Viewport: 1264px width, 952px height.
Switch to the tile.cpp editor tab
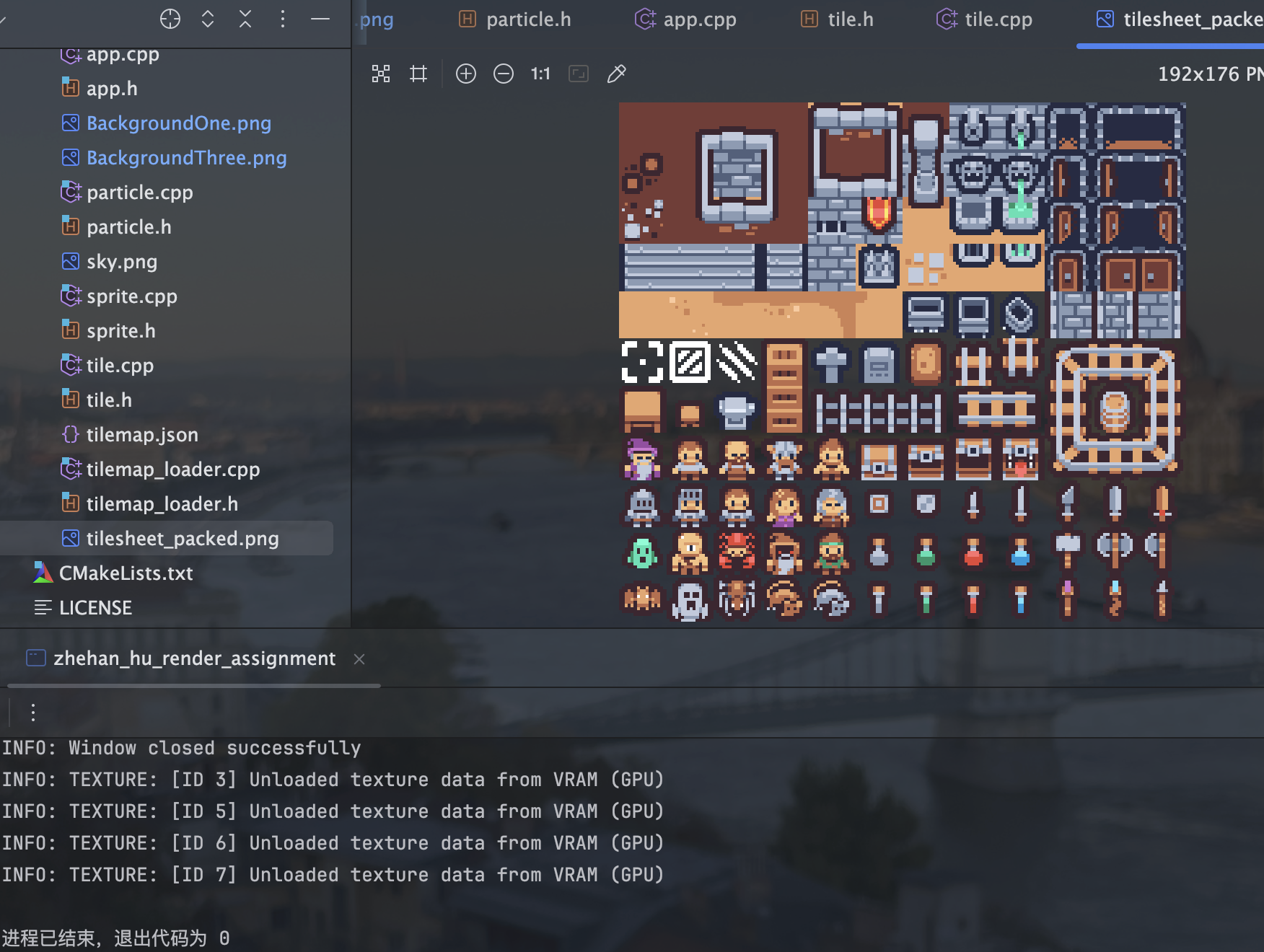tap(985, 19)
